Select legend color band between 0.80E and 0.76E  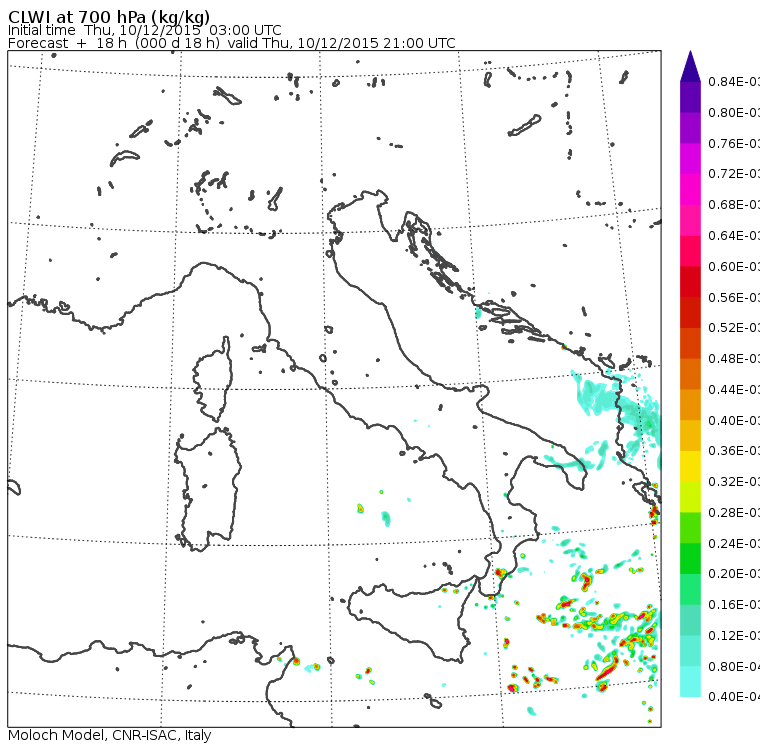pyautogui.click(x=690, y=128)
